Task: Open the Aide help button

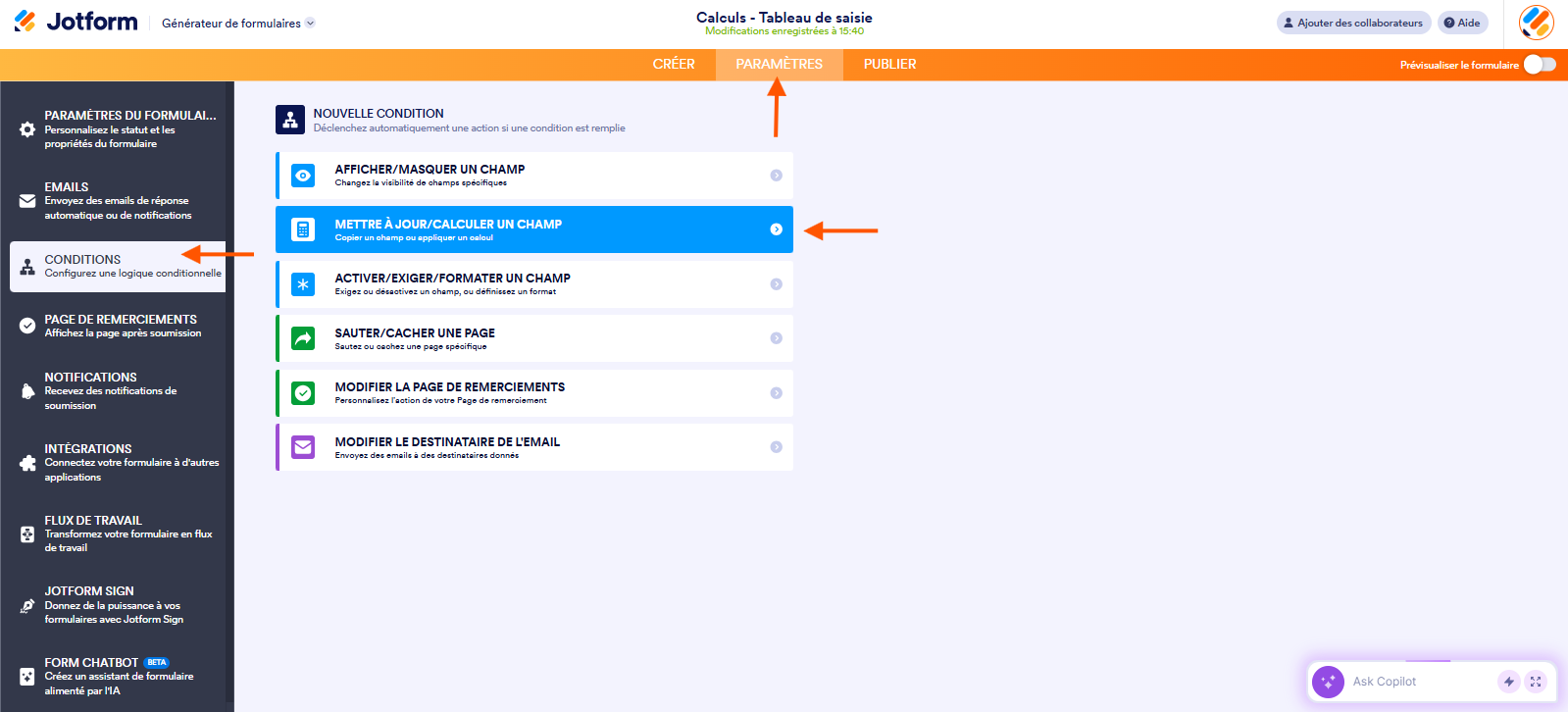Action: click(x=1462, y=23)
